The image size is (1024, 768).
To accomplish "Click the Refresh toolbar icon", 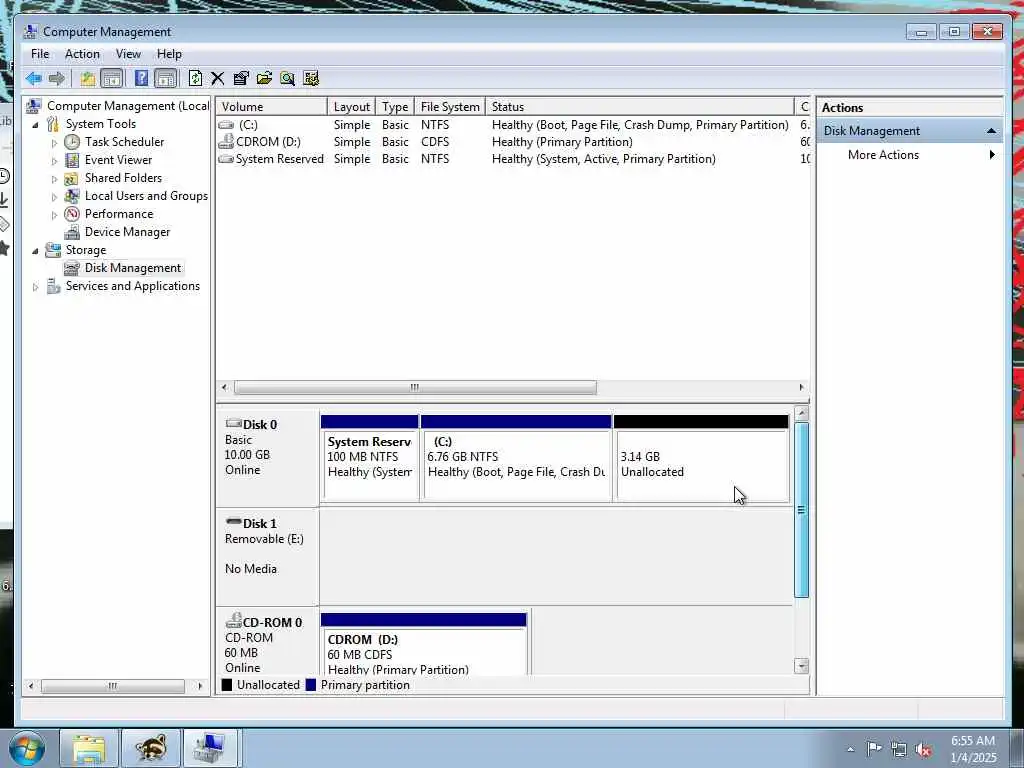I will (195, 79).
